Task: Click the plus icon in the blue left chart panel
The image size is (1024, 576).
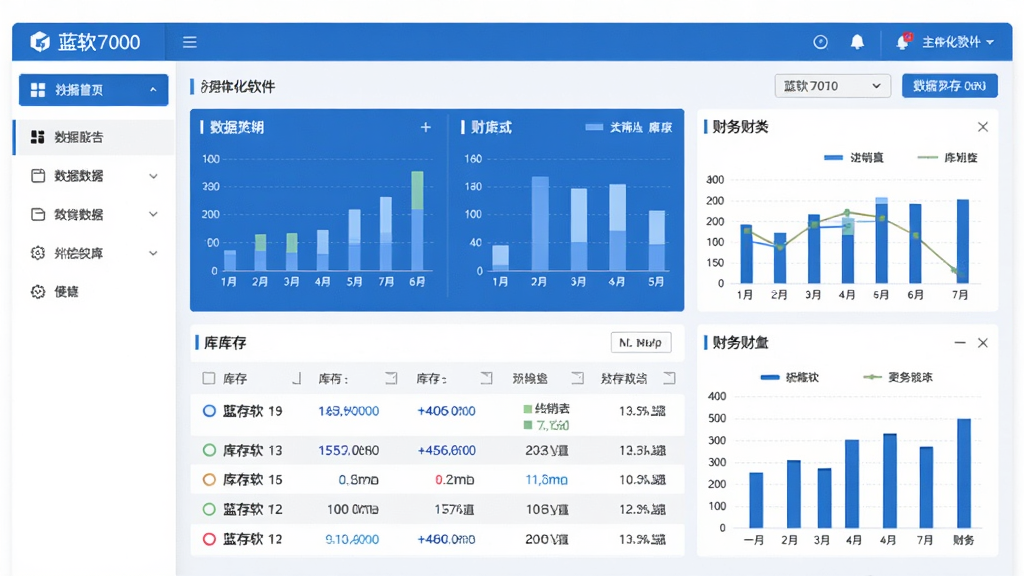Action: [x=425, y=127]
